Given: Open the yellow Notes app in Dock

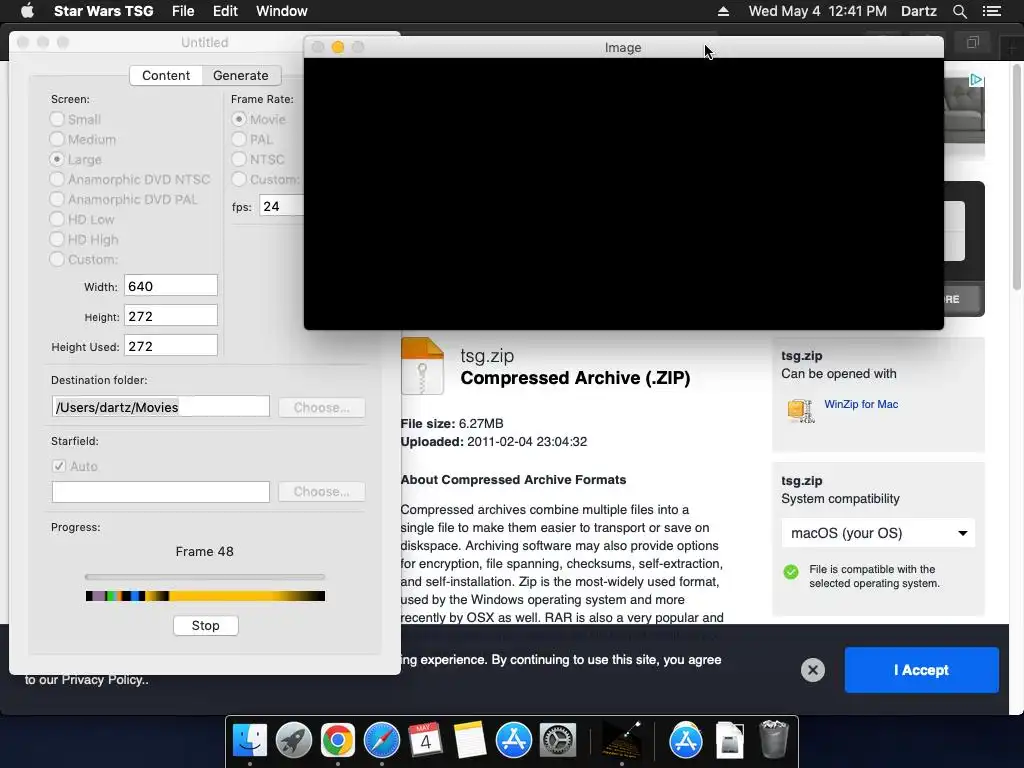Looking at the screenshot, I should tap(470, 741).
